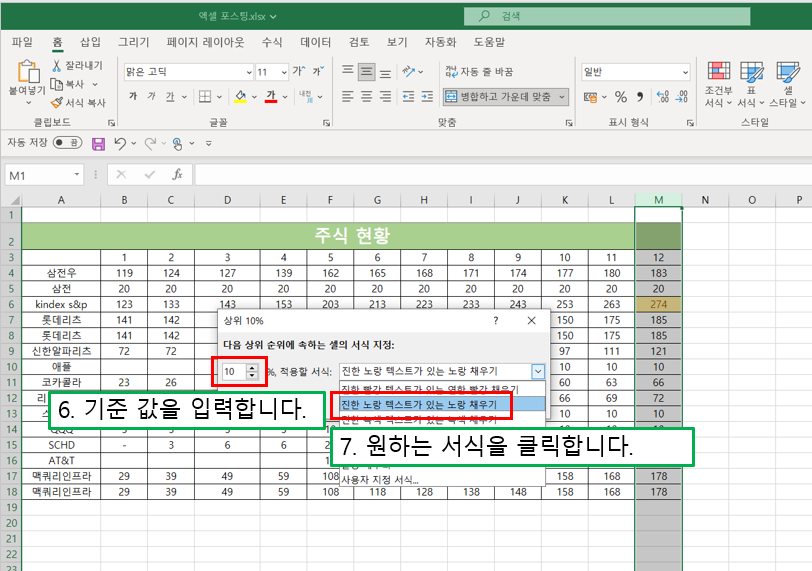Toggle the AutoSave (자동 저장) switch

tap(67, 142)
